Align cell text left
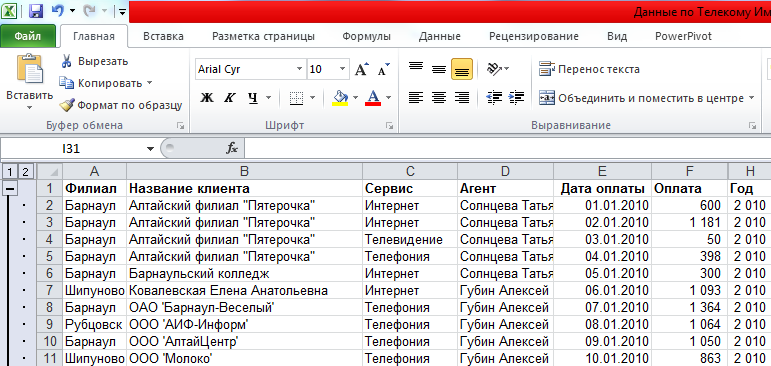 click(416, 98)
